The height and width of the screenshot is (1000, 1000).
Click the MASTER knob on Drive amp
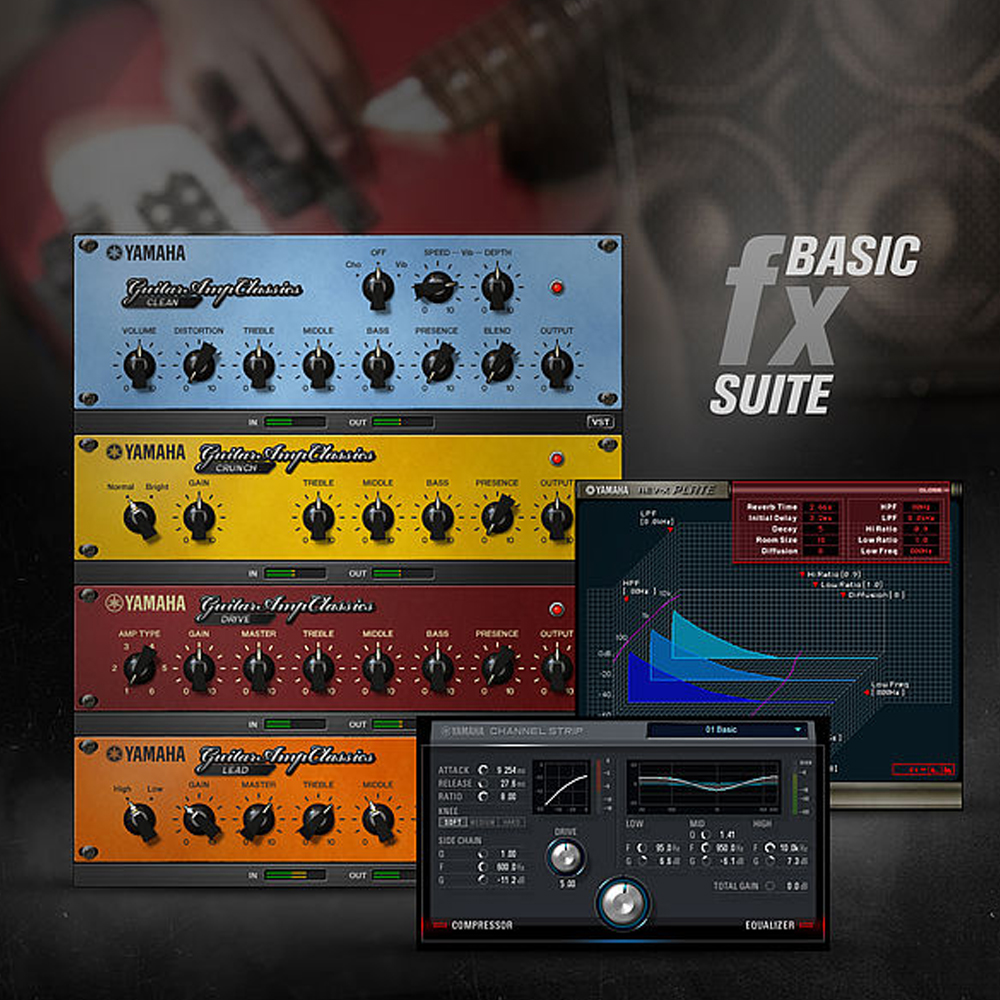[259, 669]
